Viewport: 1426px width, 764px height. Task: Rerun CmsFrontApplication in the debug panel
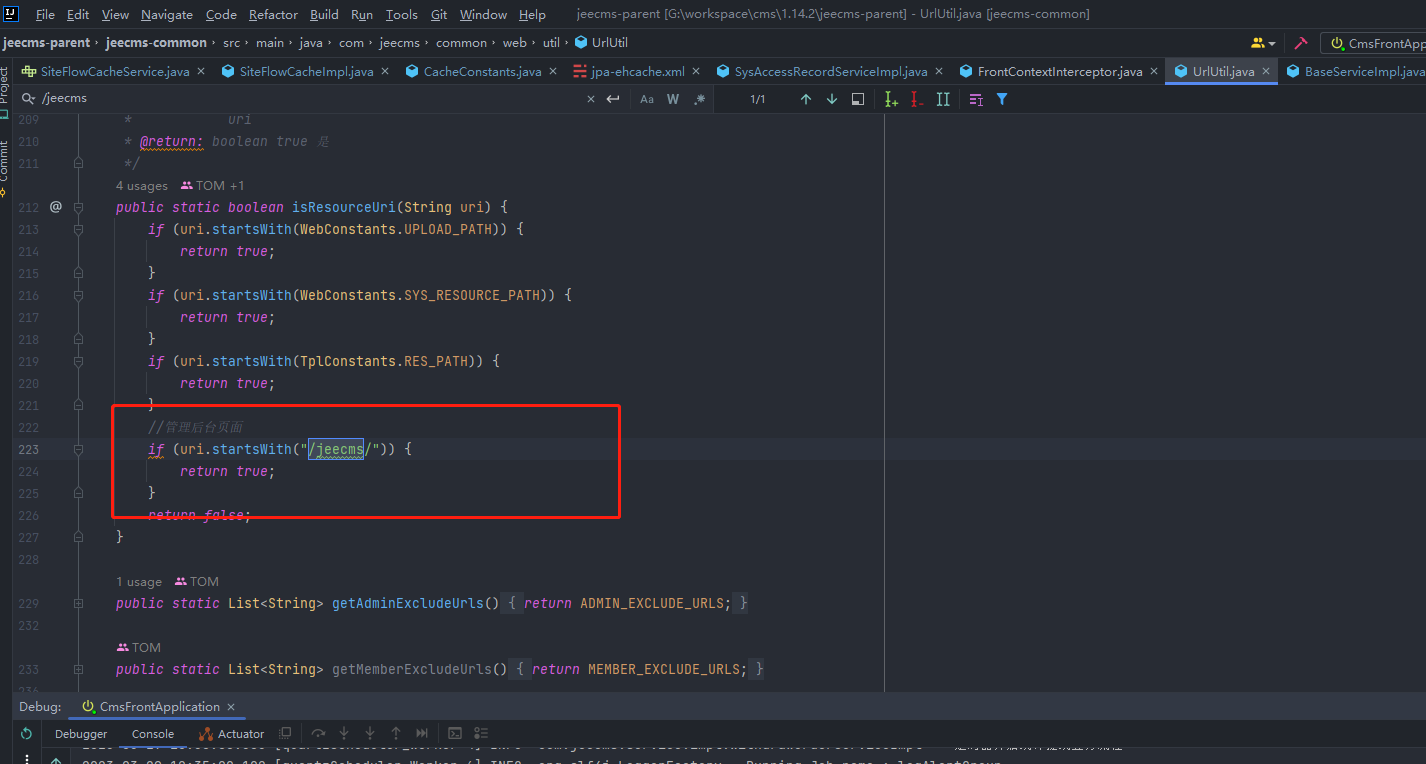[x=26, y=734]
